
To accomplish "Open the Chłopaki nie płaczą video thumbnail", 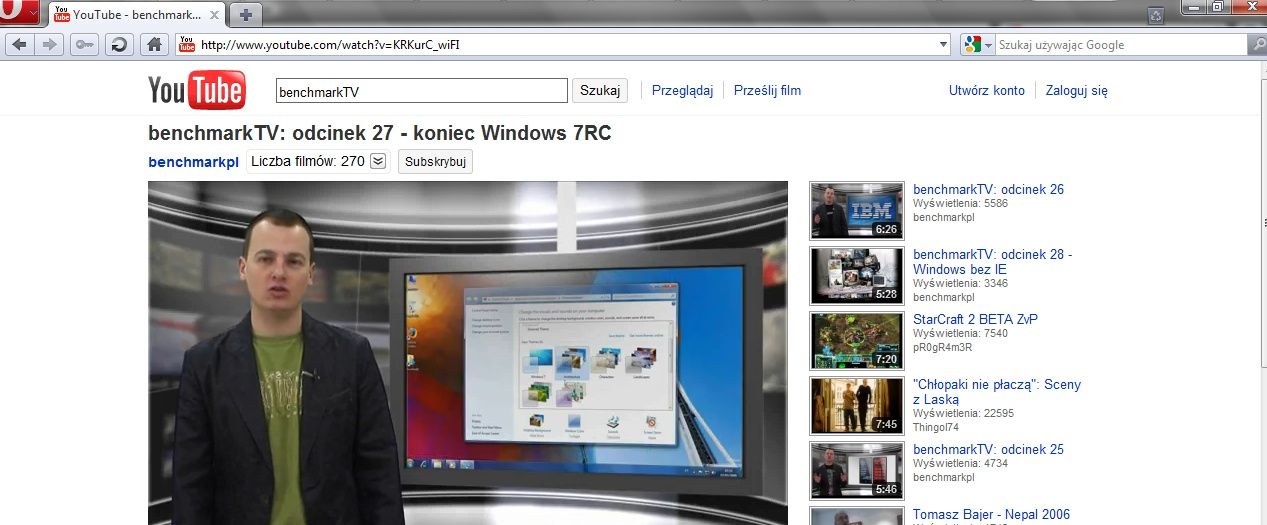I will (857, 405).
